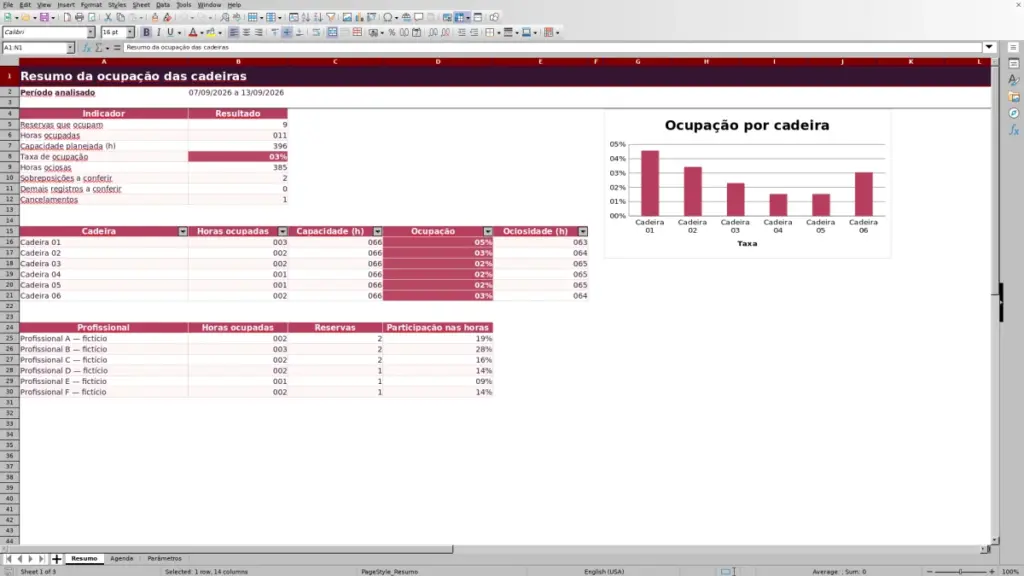
Task: Open the sidebar Functions fx icon
Action: (x=1014, y=131)
